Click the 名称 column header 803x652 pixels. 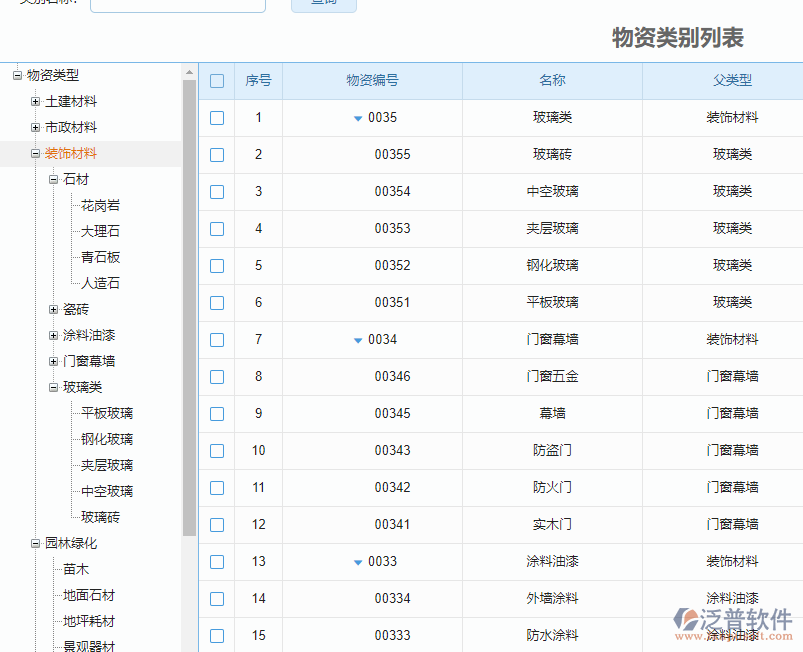(552, 81)
